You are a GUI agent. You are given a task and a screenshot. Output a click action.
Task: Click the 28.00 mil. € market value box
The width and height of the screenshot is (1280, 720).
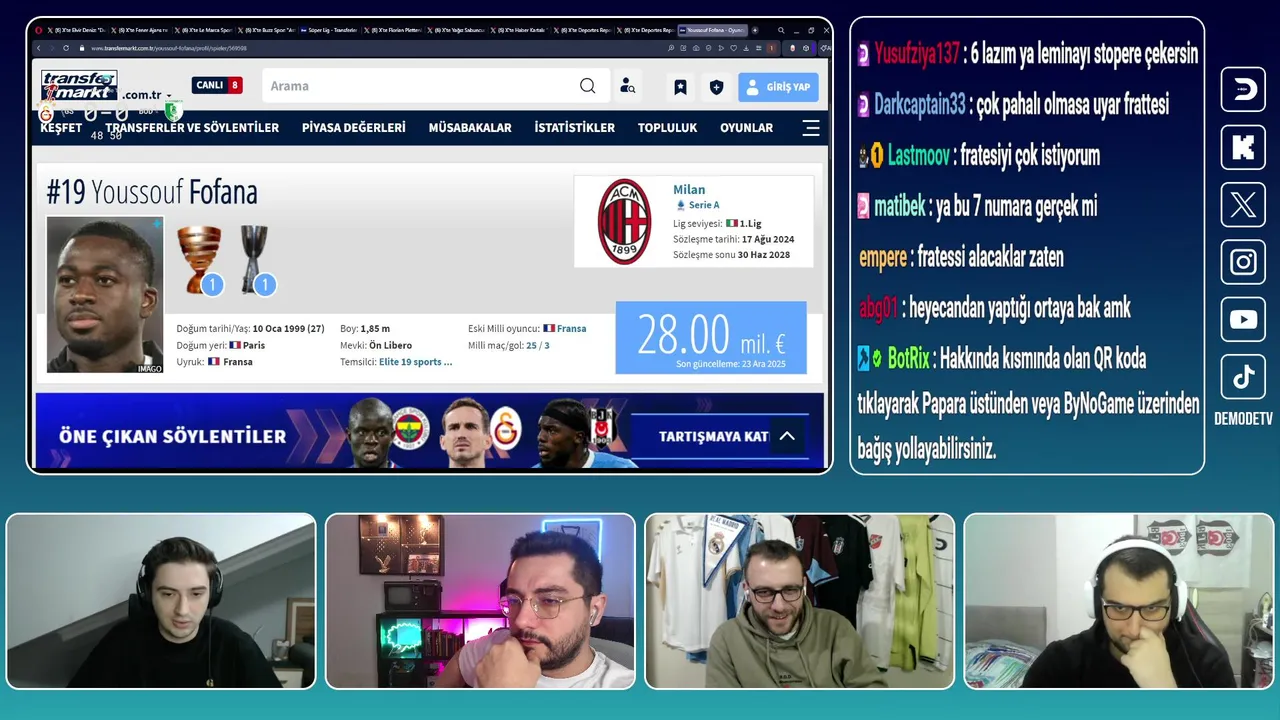pyautogui.click(x=711, y=337)
